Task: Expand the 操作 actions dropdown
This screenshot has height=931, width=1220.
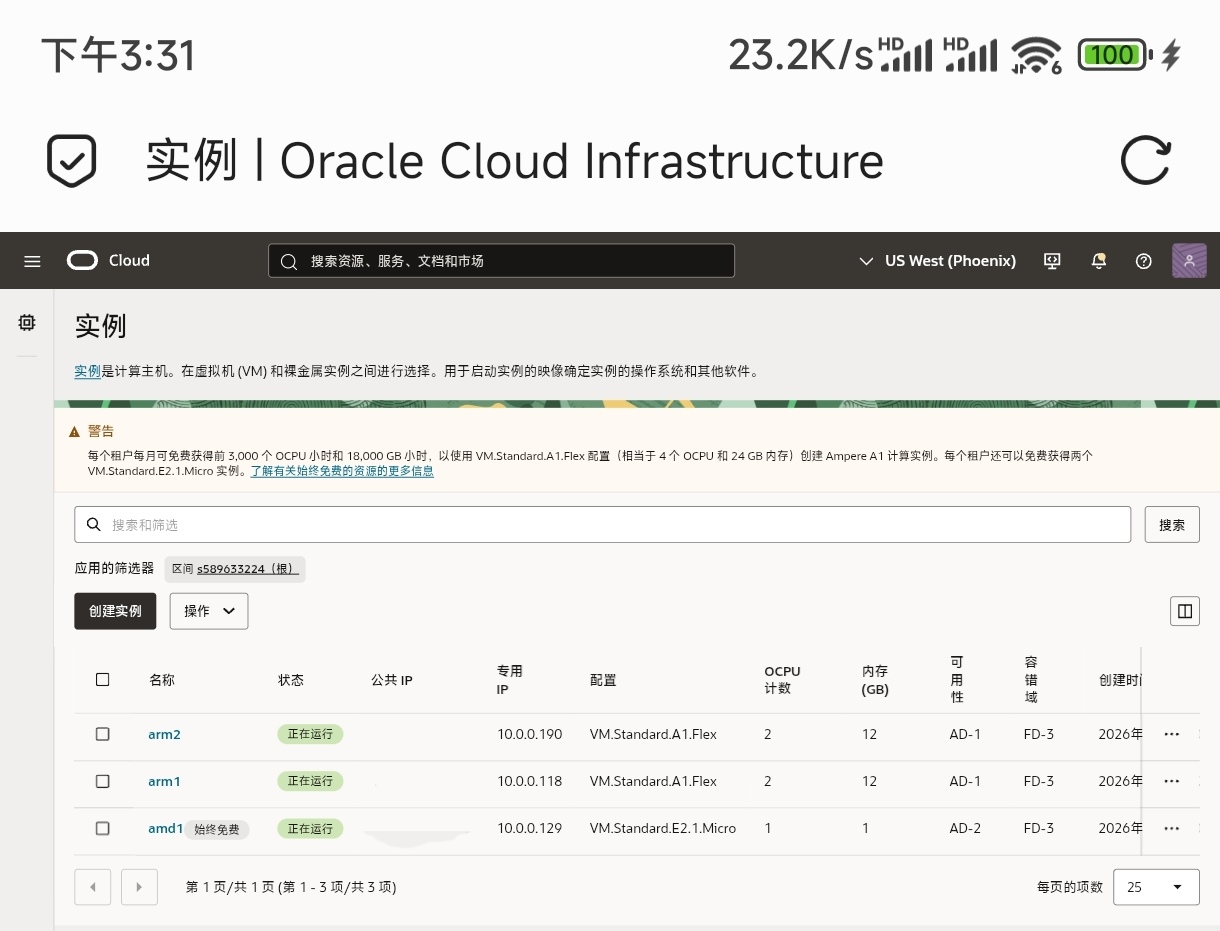Action: point(209,611)
